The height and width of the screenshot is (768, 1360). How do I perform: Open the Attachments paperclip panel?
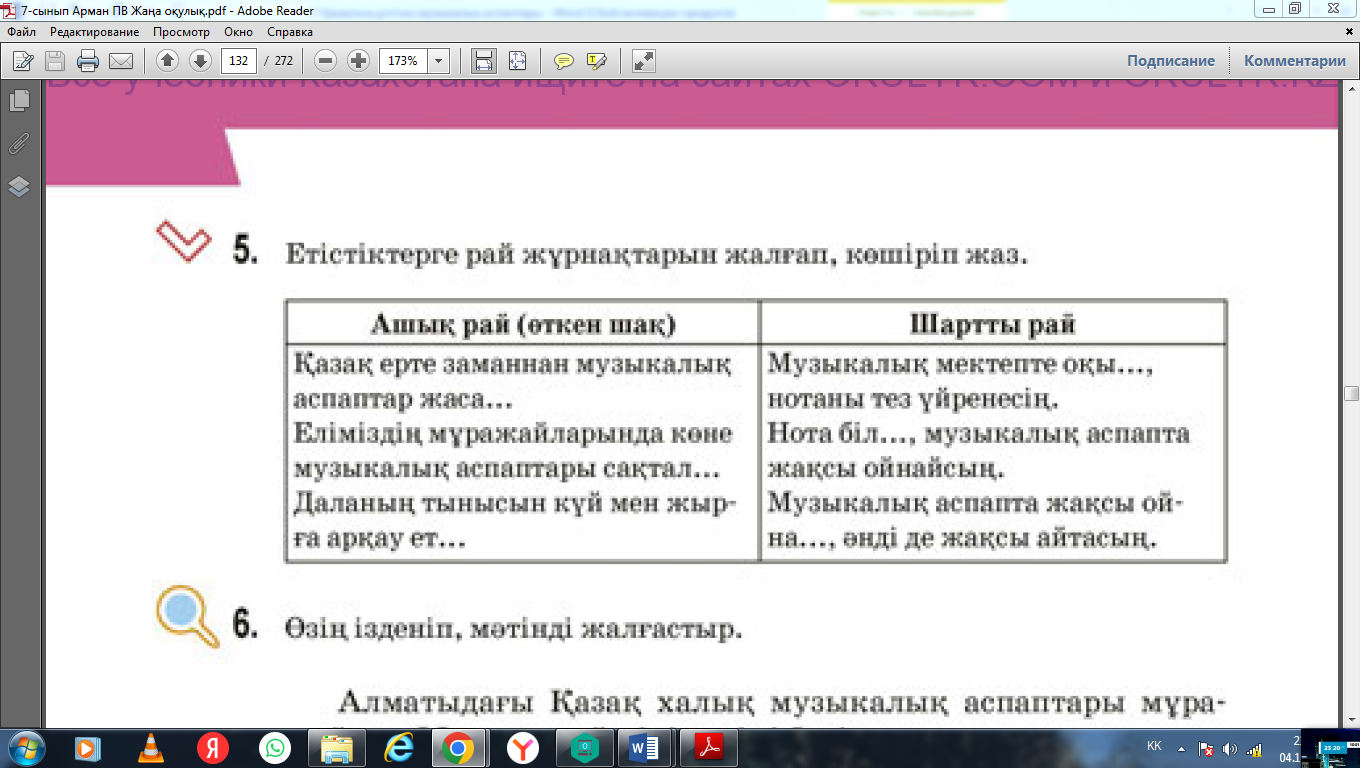[x=19, y=144]
